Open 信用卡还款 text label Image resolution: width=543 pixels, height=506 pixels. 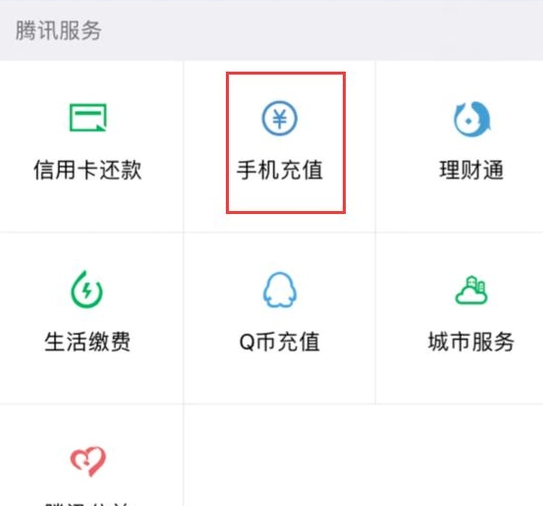pyautogui.click(x=88, y=170)
